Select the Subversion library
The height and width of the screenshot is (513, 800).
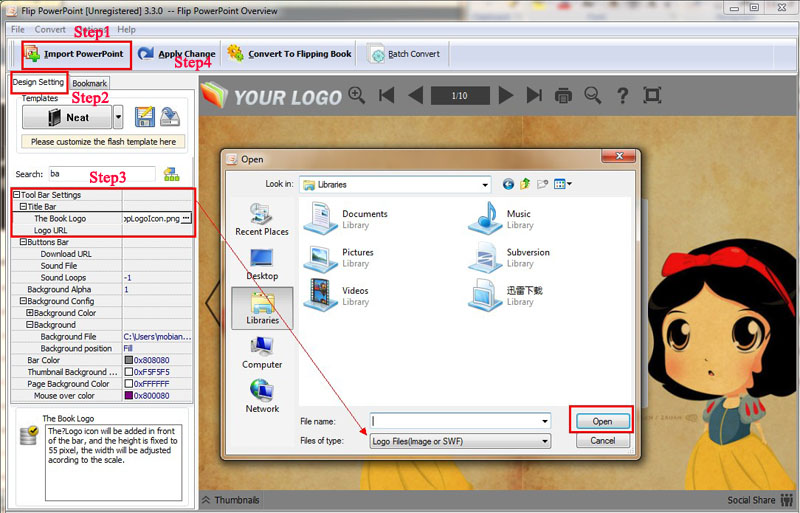point(509,257)
